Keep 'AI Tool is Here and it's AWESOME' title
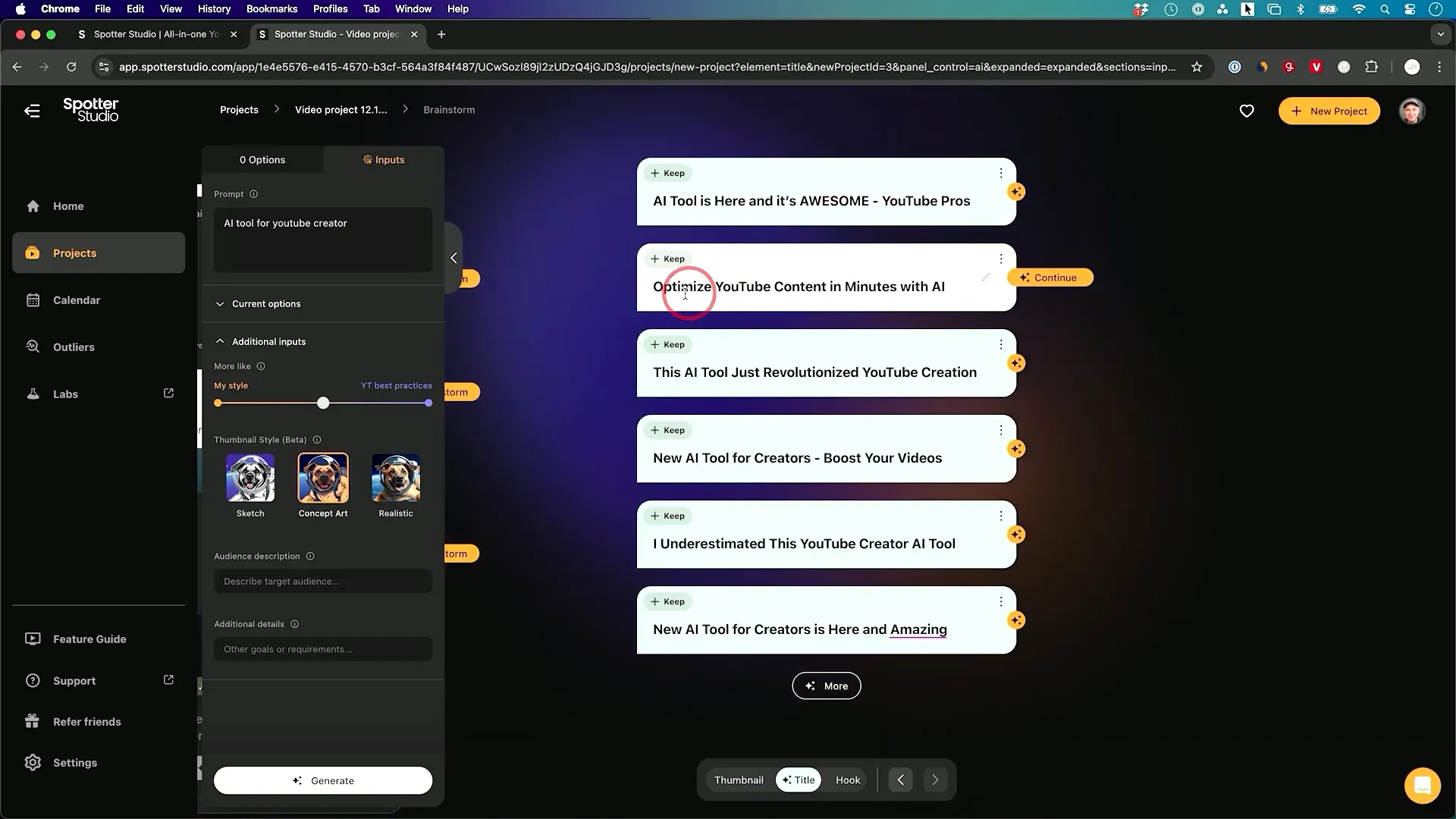Viewport: 1456px width, 819px height. tap(667, 173)
